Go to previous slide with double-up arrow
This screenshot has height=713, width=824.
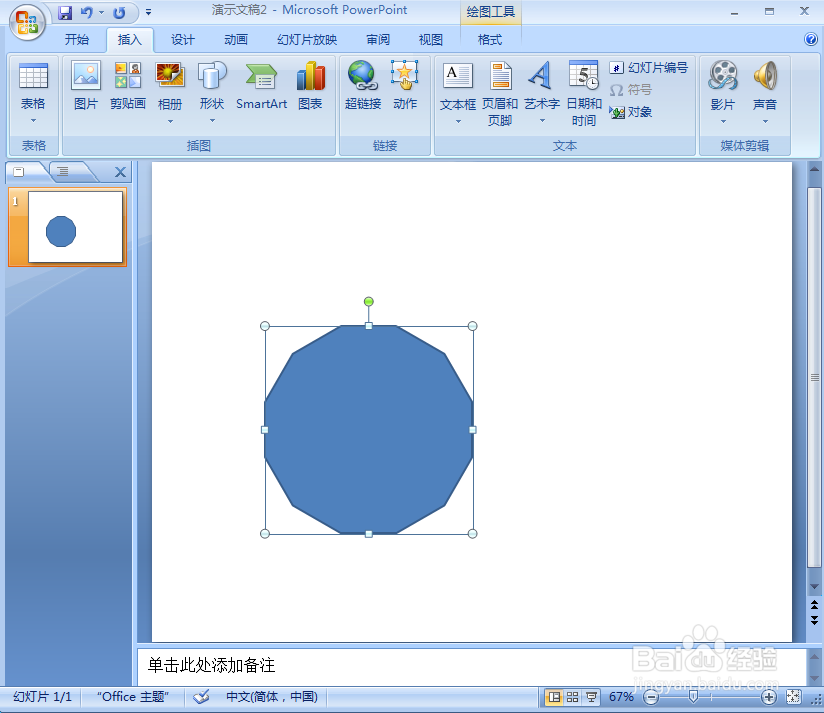815,605
